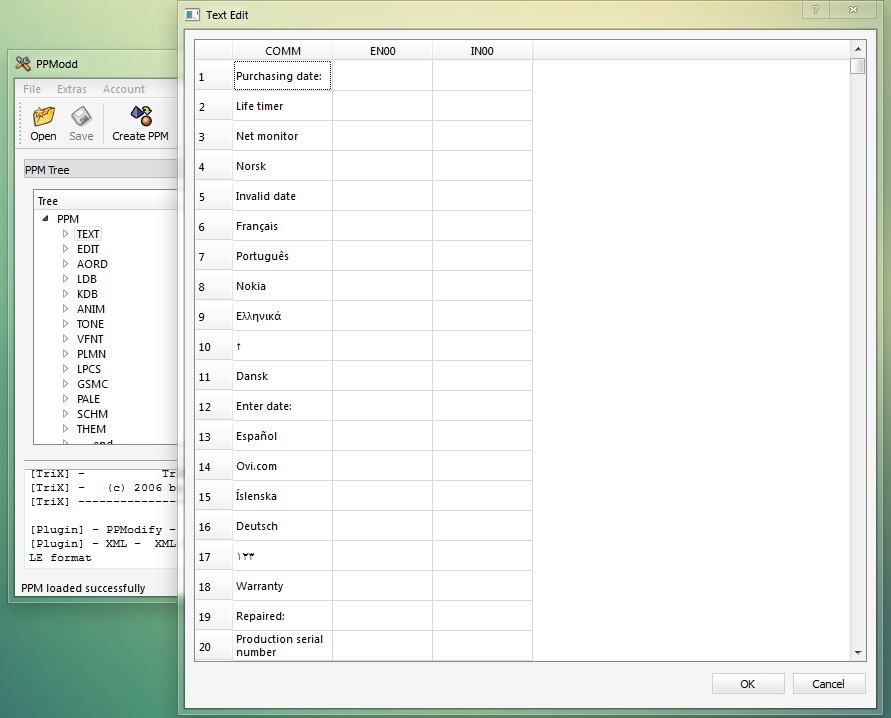
Task: Expand the EDIT tree node
Action: pos(65,248)
